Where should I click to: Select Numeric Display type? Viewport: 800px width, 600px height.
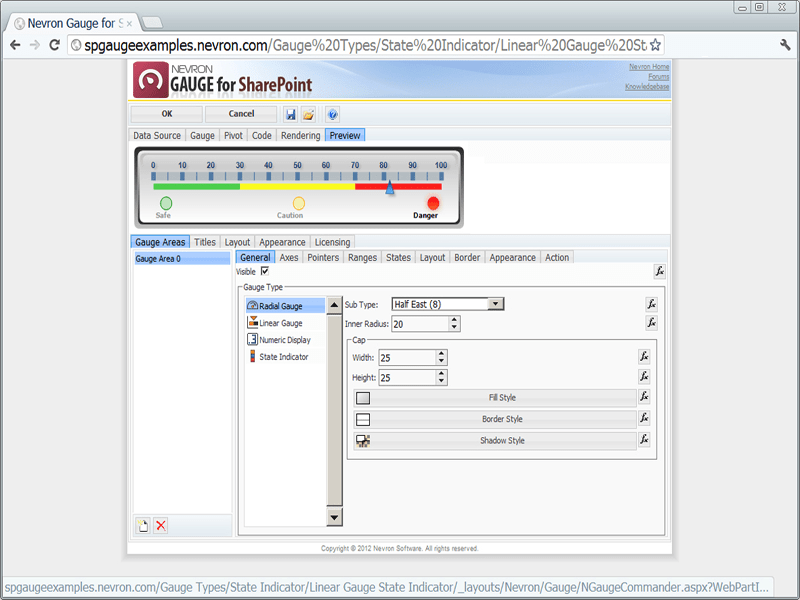click(x=285, y=340)
